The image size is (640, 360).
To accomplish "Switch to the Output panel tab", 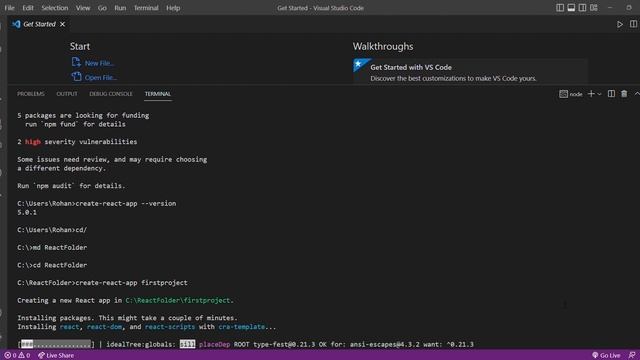I will pyautogui.click(x=67, y=94).
